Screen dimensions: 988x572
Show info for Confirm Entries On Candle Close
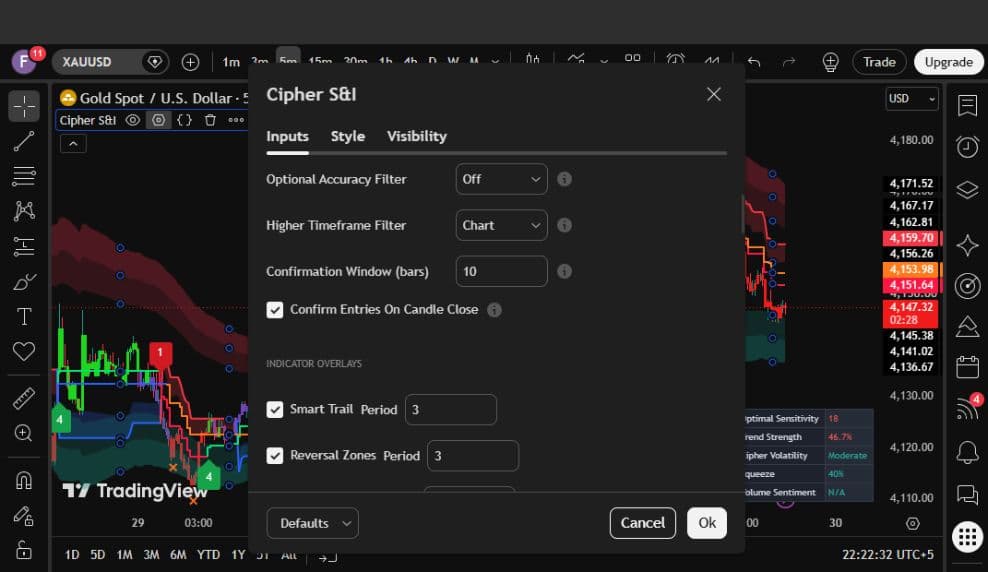495,310
